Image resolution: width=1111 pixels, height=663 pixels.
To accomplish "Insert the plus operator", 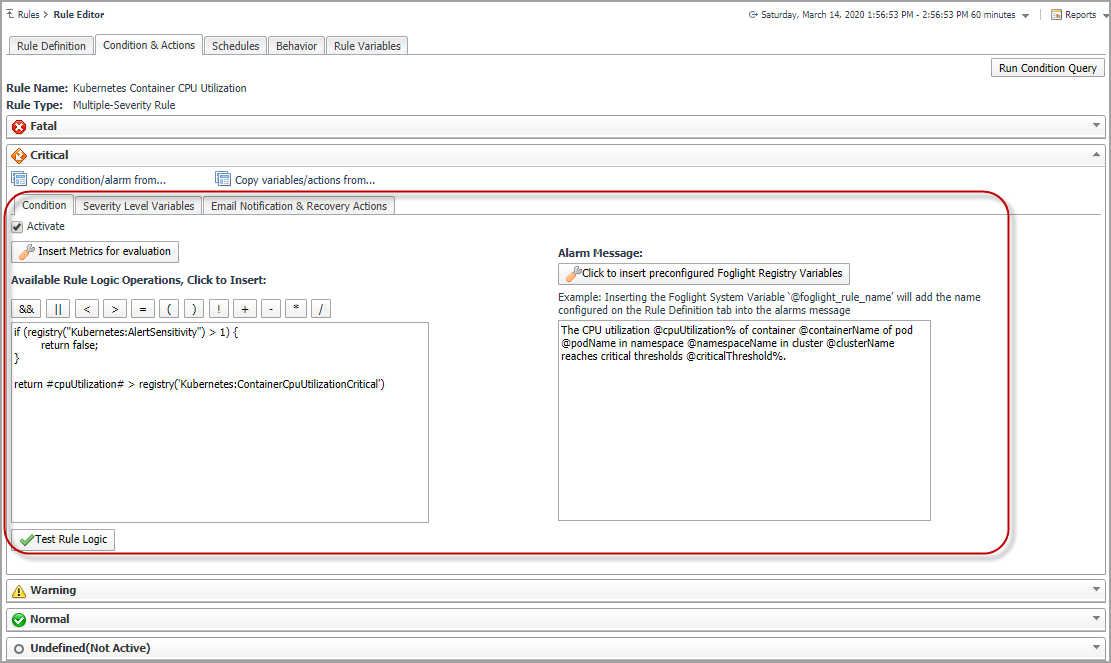I will tap(244, 309).
